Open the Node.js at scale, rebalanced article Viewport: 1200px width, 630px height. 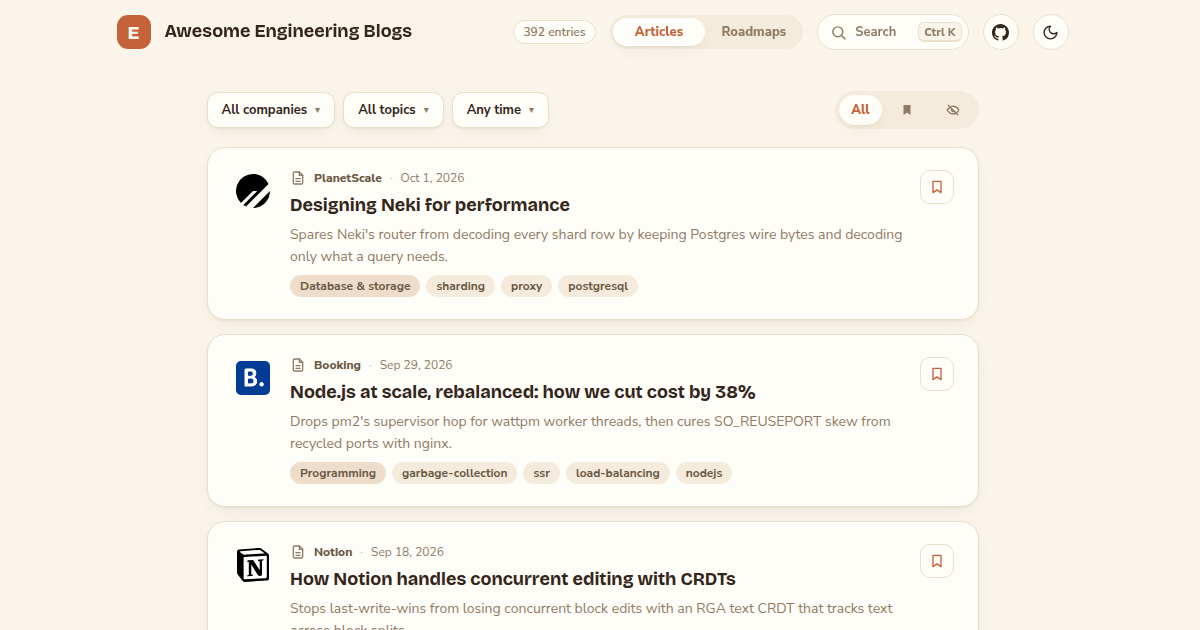coord(523,392)
